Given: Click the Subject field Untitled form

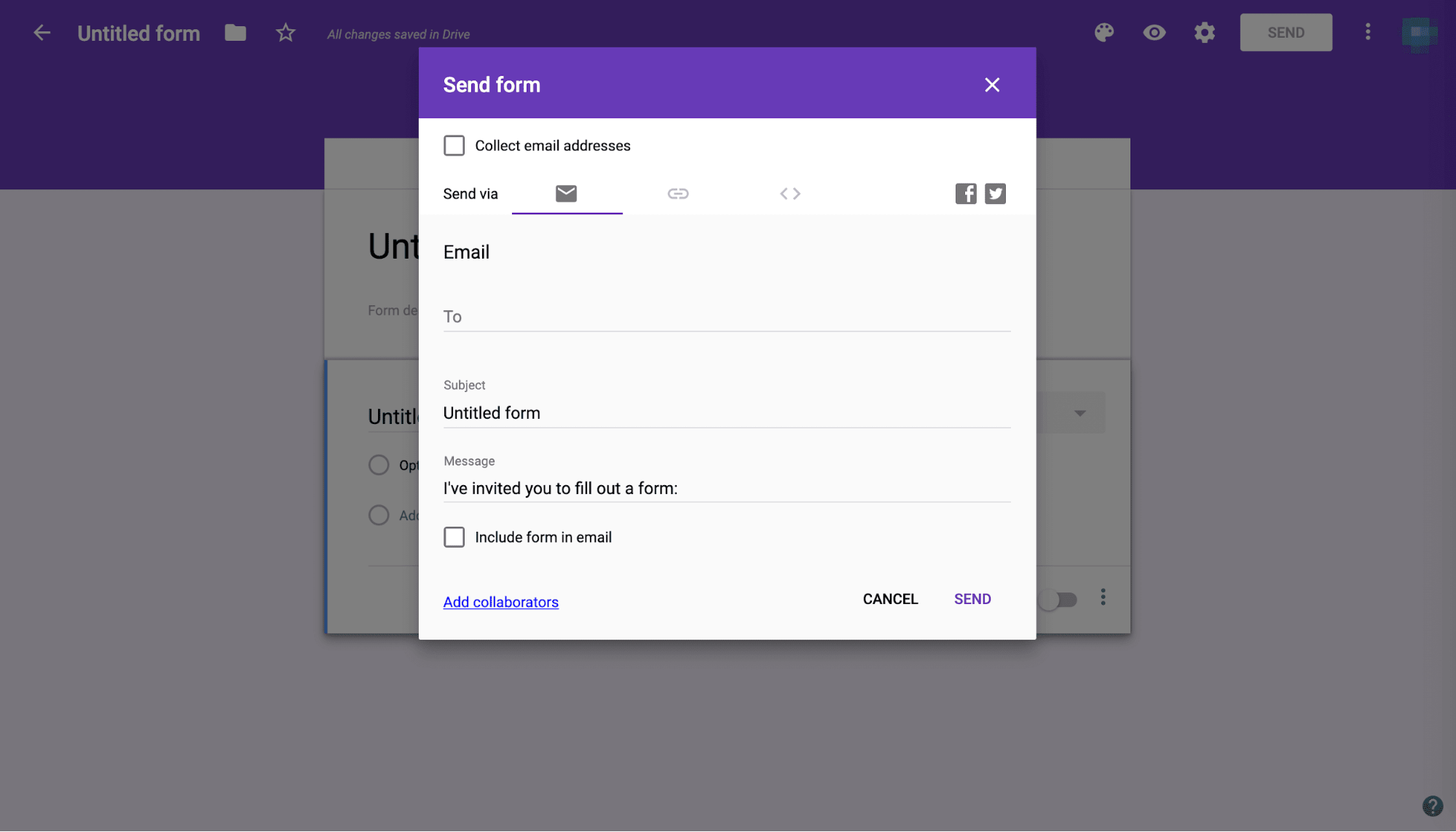Looking at the screenshot, I should pos(727,411).
